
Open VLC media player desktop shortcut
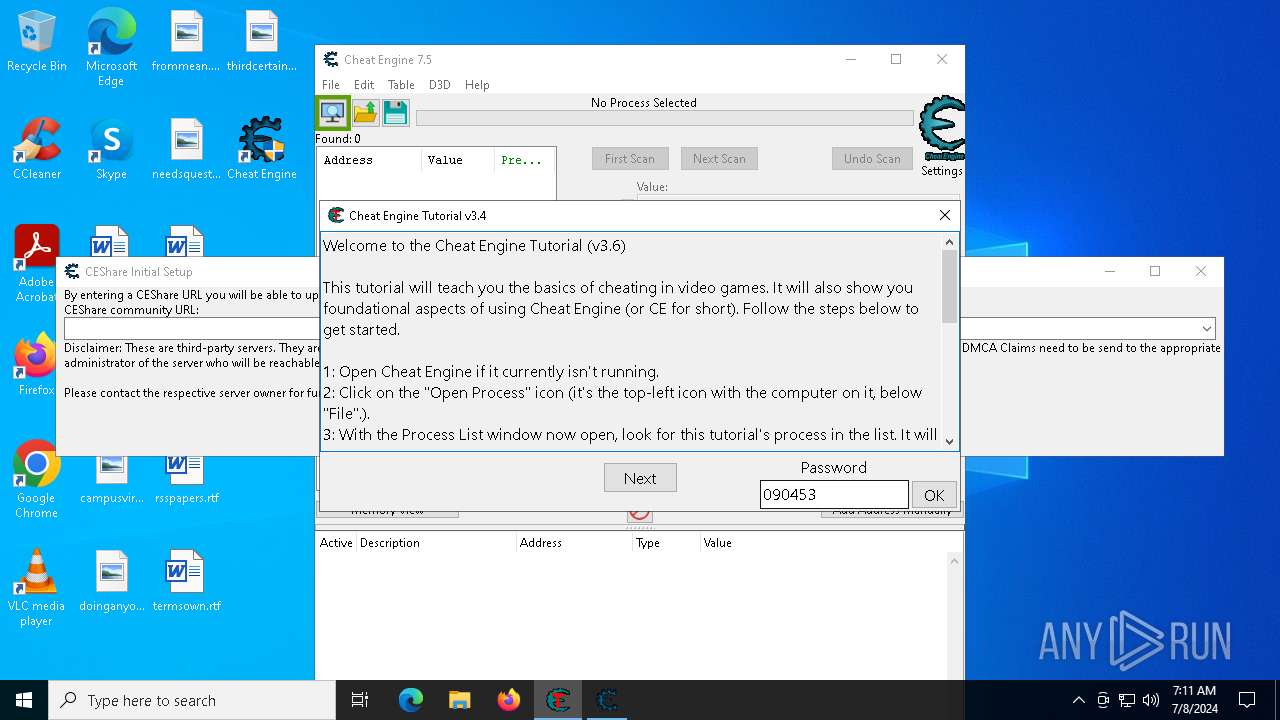[36, 588]
